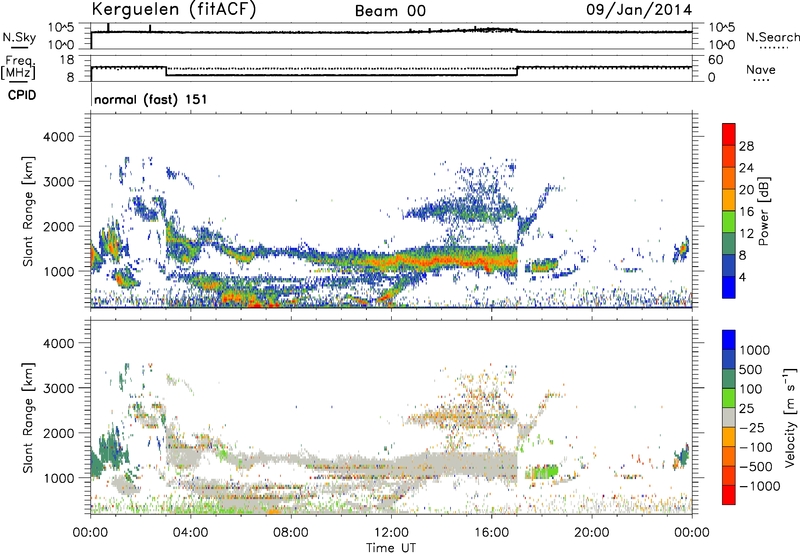Click the 'Velocity [m s-1]' colorbar label
Viewport: 800px width, 554px height.
tap(790, 417)
